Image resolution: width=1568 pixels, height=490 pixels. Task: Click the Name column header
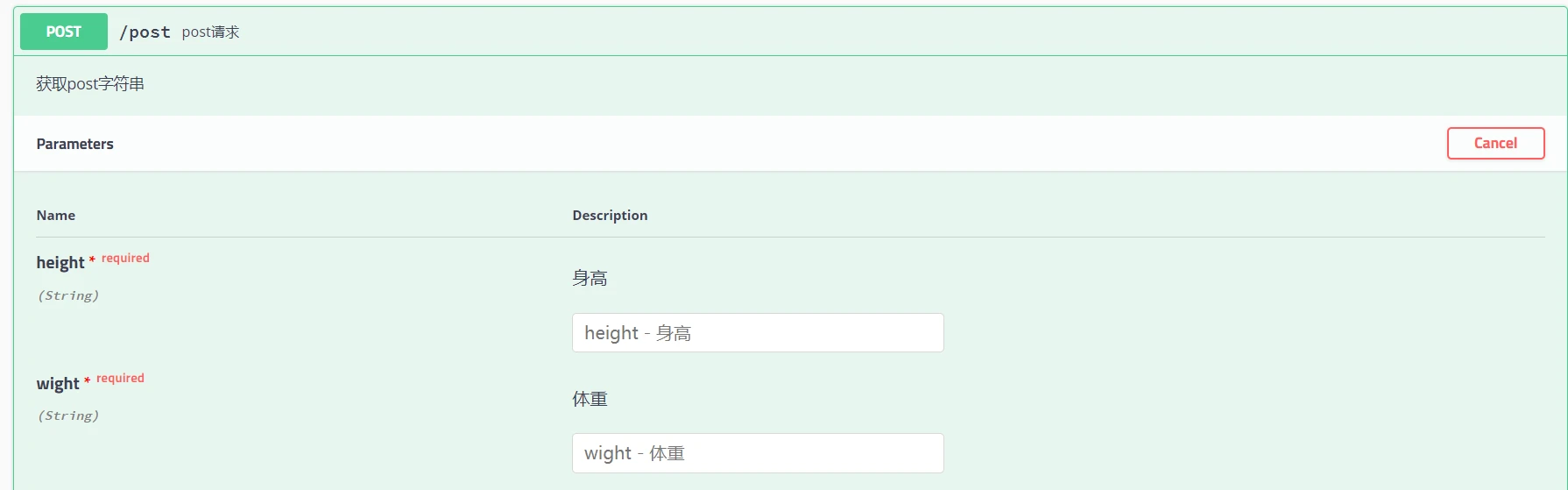pos(56,216)
